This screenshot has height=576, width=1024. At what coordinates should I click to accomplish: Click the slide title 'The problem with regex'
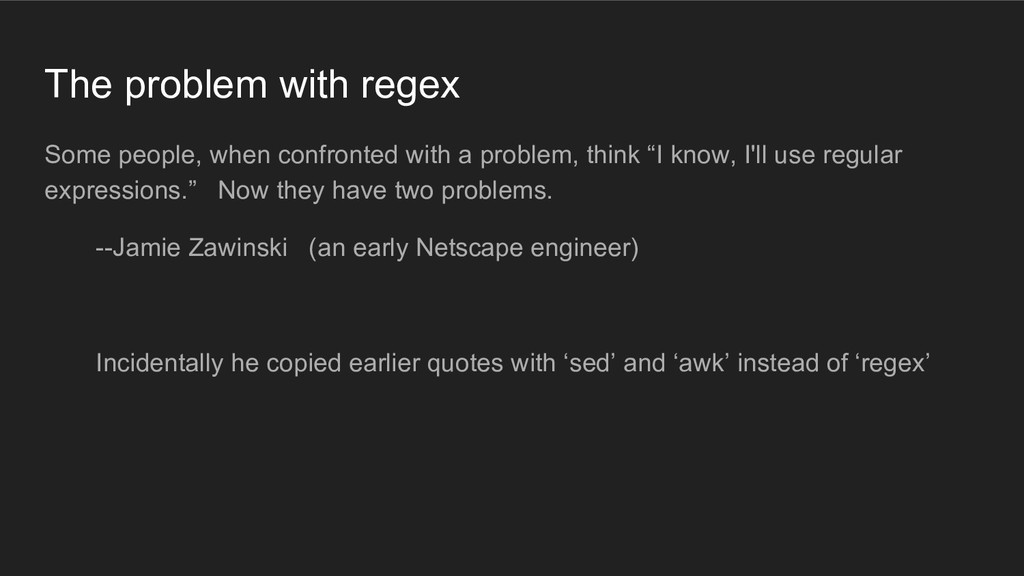point(252,85)
